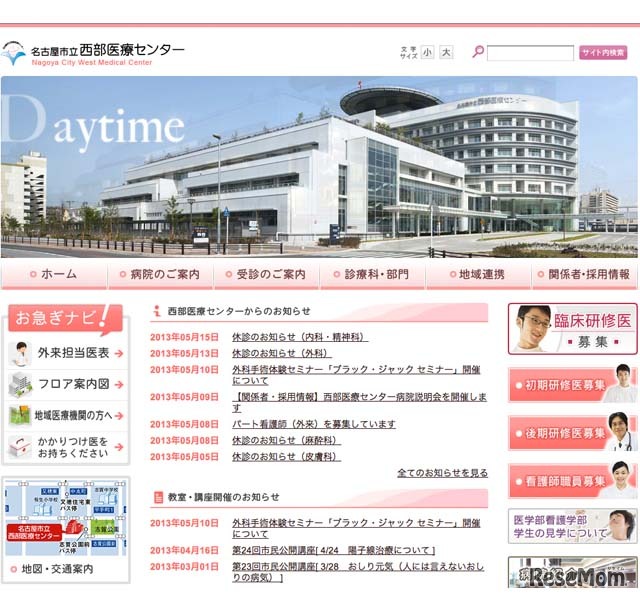Image resolution: width=640 pixels, height=600 pixels.
Task: Click the magnifying glass search icon
Action: (477, 52)
